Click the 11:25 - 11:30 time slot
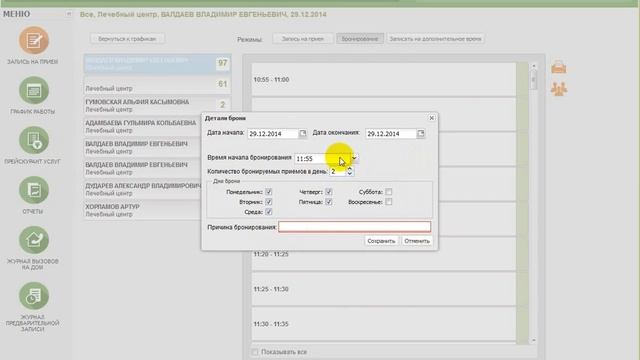 384,289
